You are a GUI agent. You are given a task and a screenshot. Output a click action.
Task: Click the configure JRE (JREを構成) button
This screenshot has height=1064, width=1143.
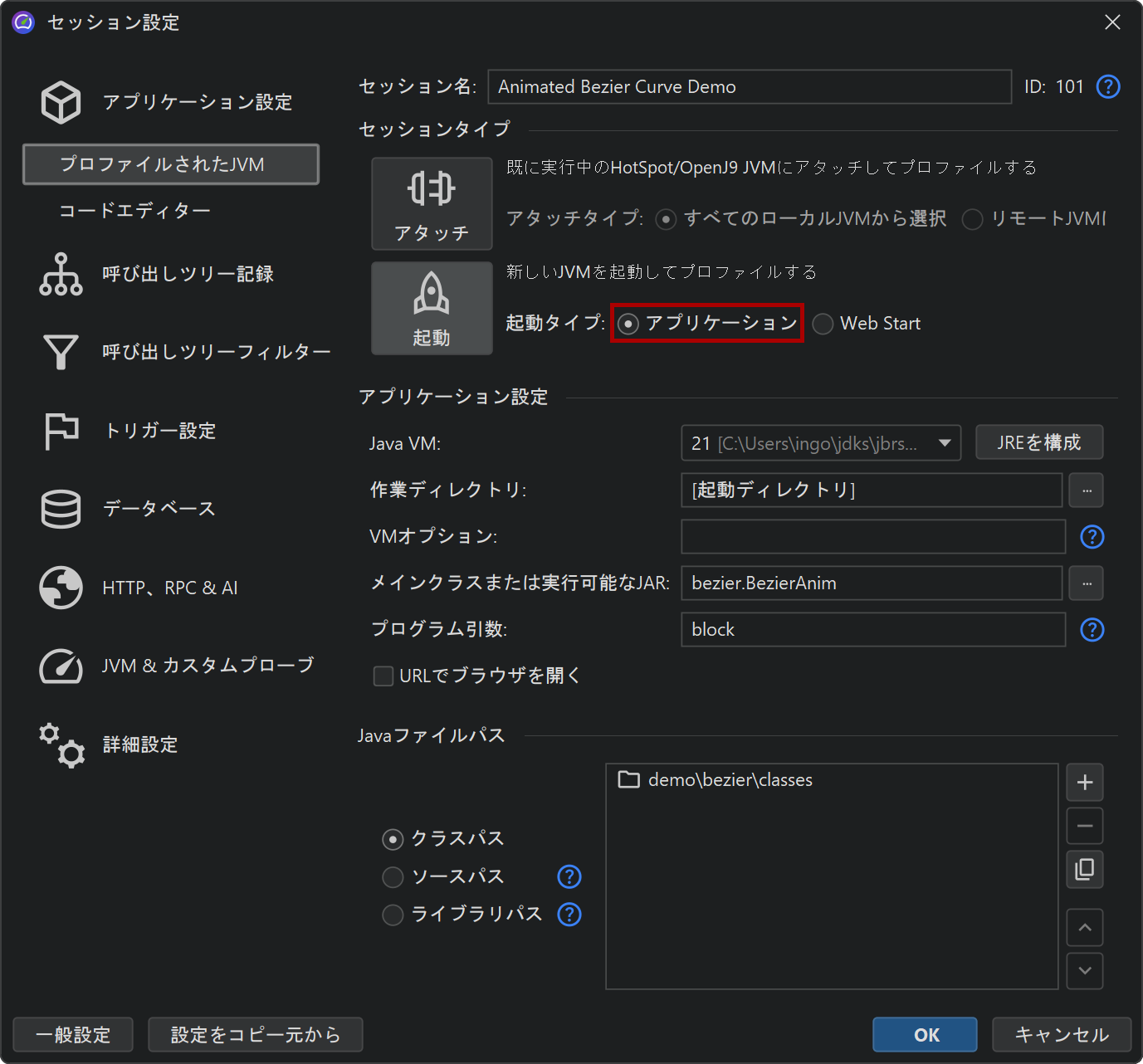pos(1038,442)
